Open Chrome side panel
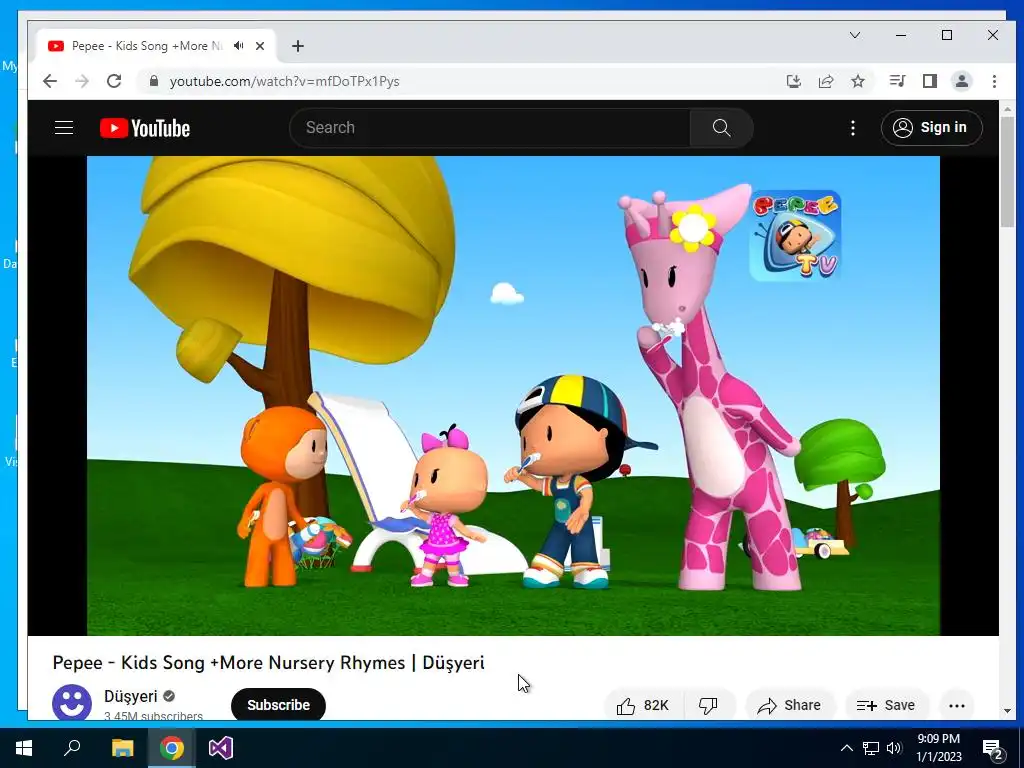1024x768 pixels. coord(929,81)
